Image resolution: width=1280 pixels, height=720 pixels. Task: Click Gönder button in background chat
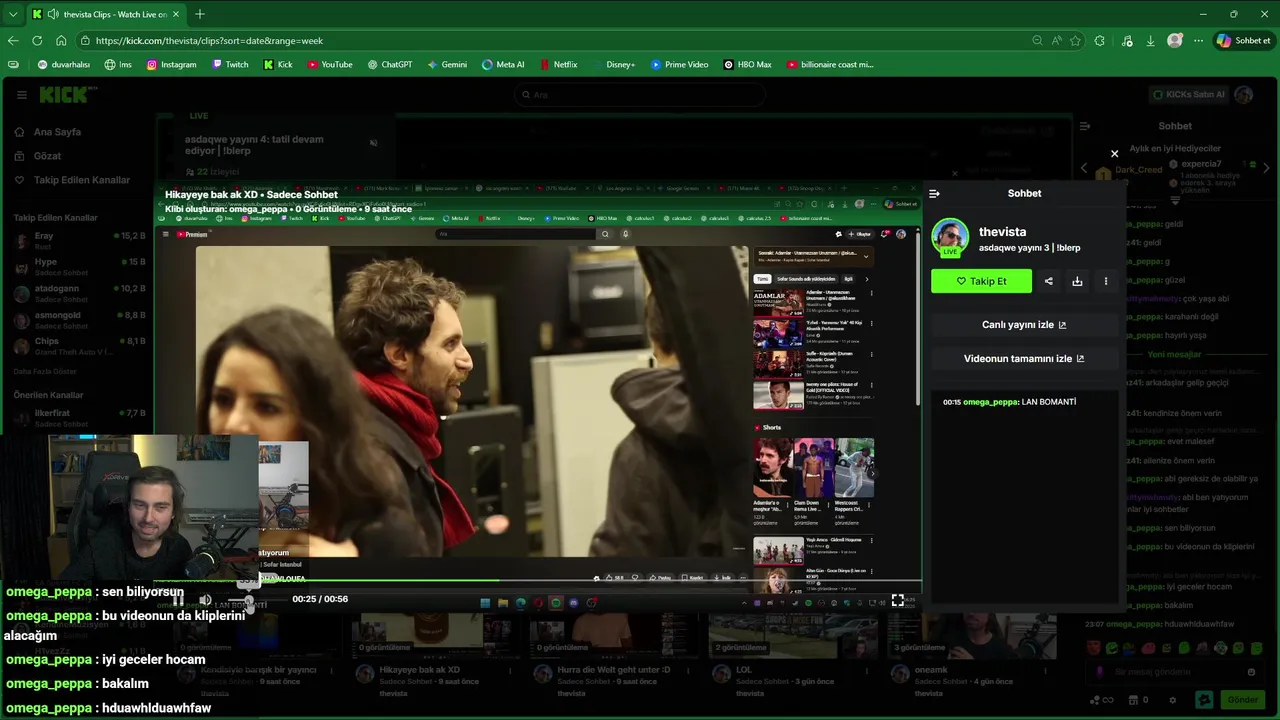click(x=1243, y=700)
